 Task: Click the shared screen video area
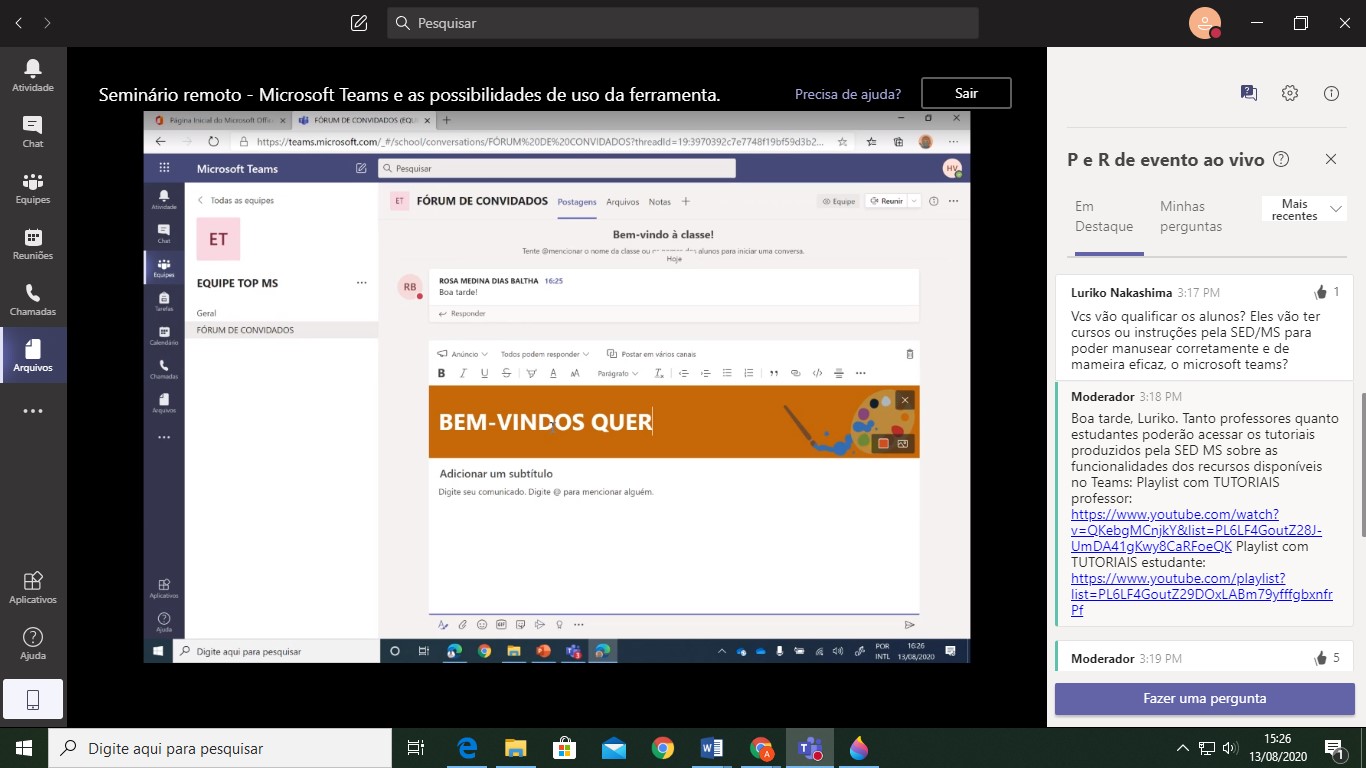tap(557, 387)
